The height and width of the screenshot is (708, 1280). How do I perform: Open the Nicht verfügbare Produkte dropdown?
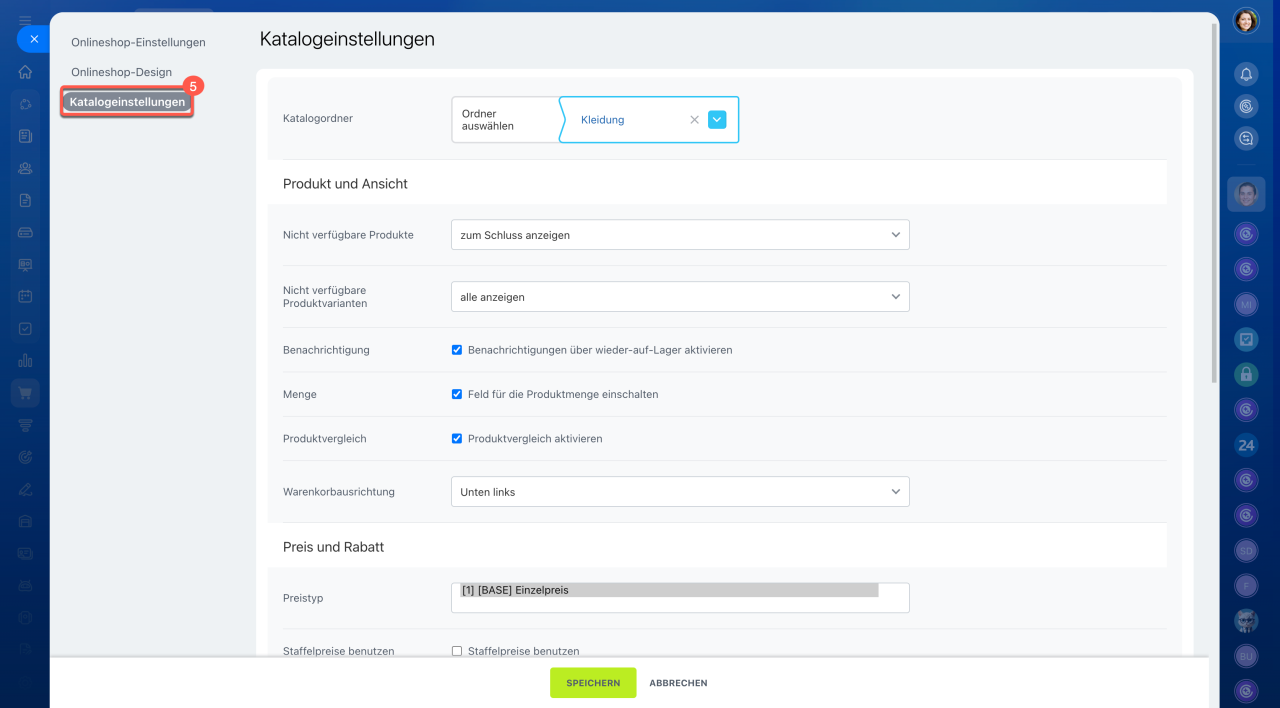(x=680, y=235)
